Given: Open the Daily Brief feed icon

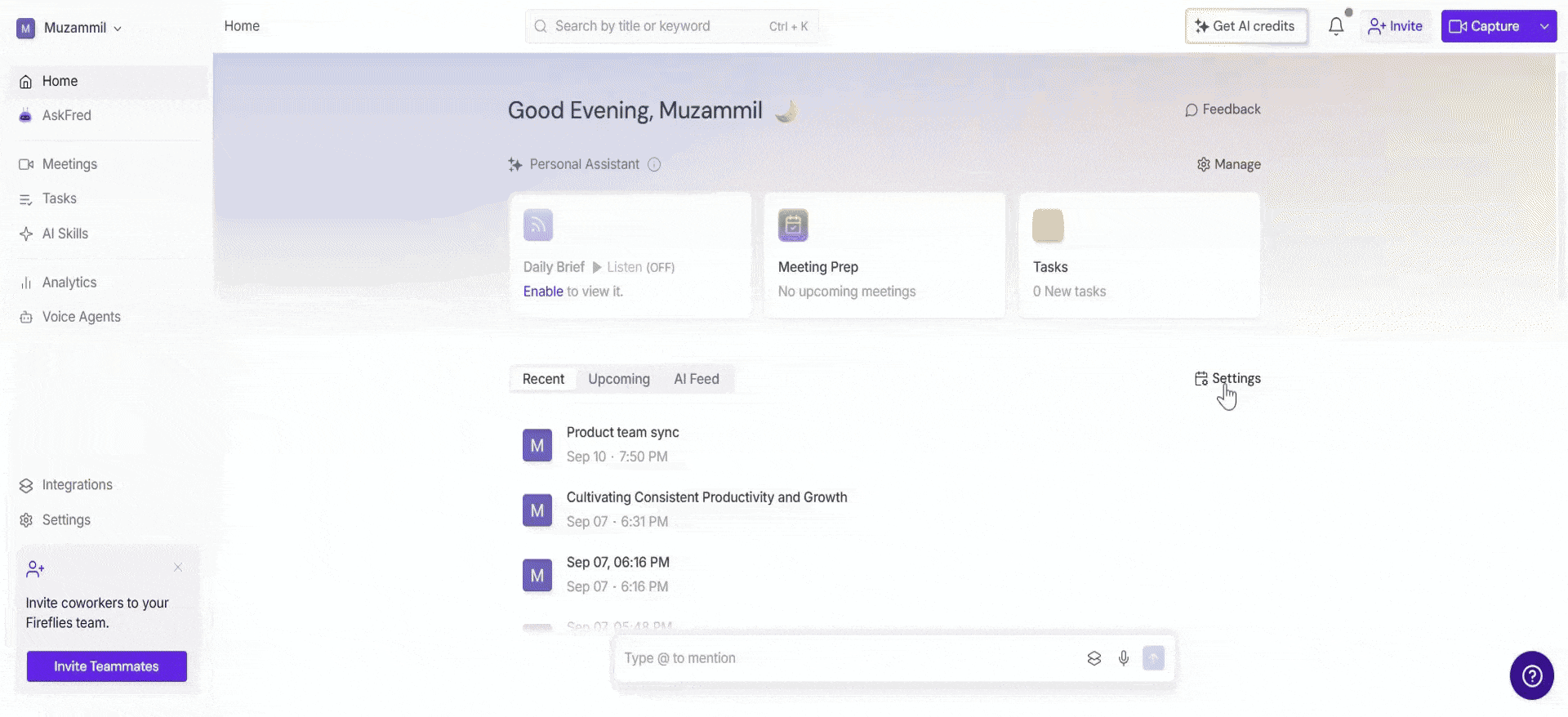Looking at the screenshot, I should tap(538, 225).
